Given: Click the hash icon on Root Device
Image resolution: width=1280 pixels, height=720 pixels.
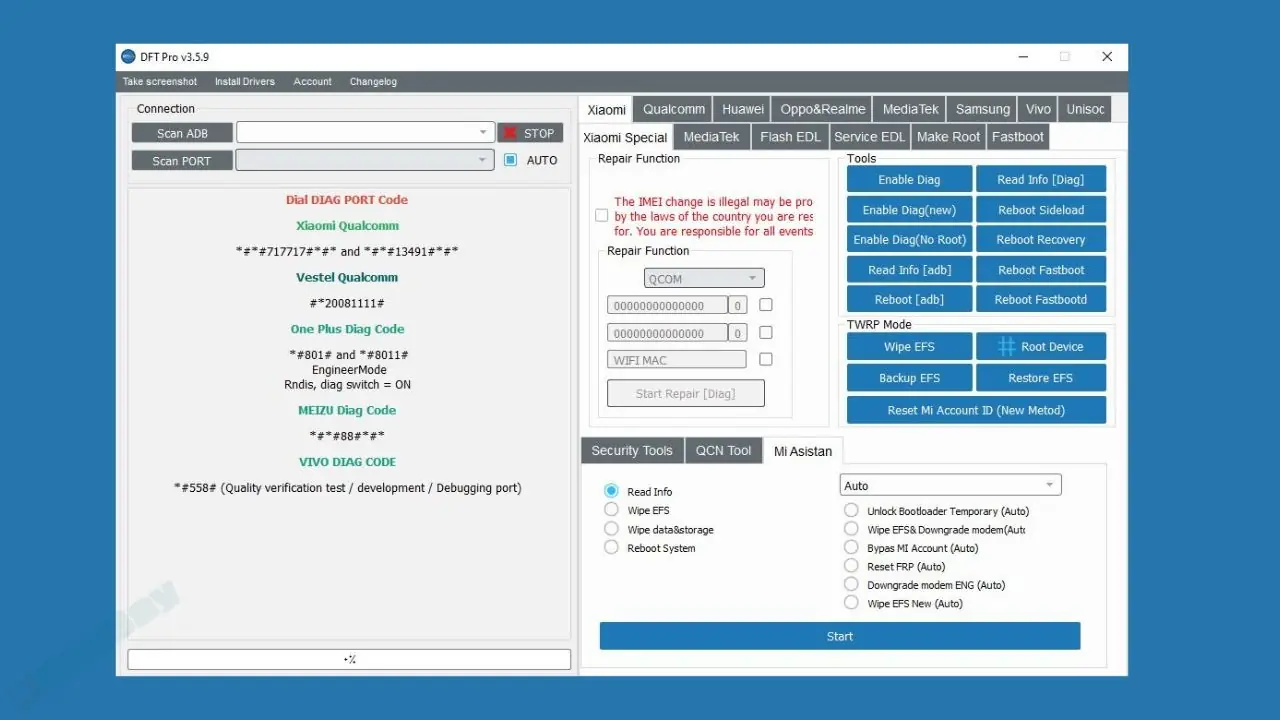Looking at the screenshot, I should [1007, 347].
